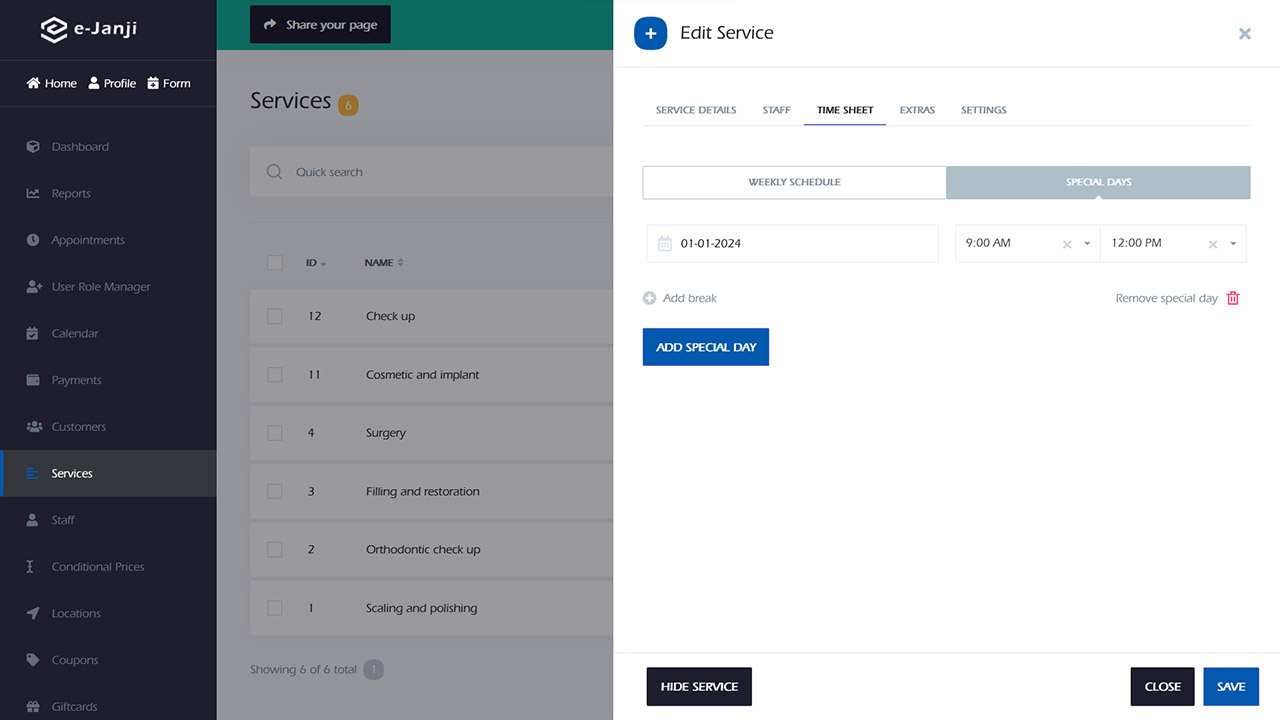Click the Giftcards gift icon
This screenshot has width=1280, height=720.
(33, 707)
